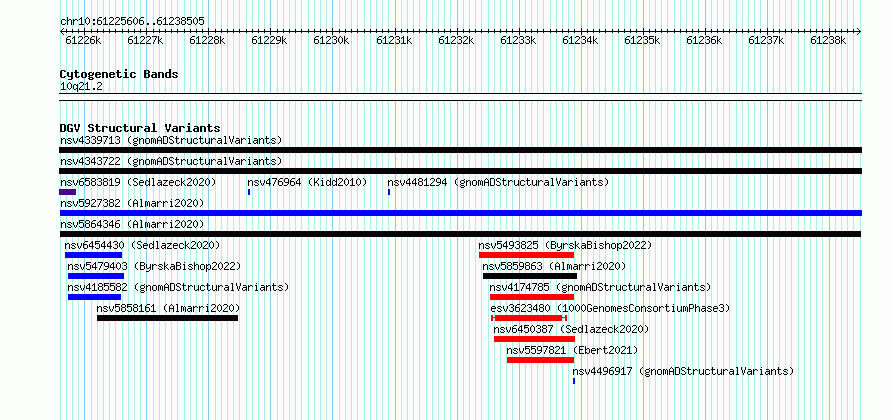Select the red bar for nsv5493825

[526, 255]
